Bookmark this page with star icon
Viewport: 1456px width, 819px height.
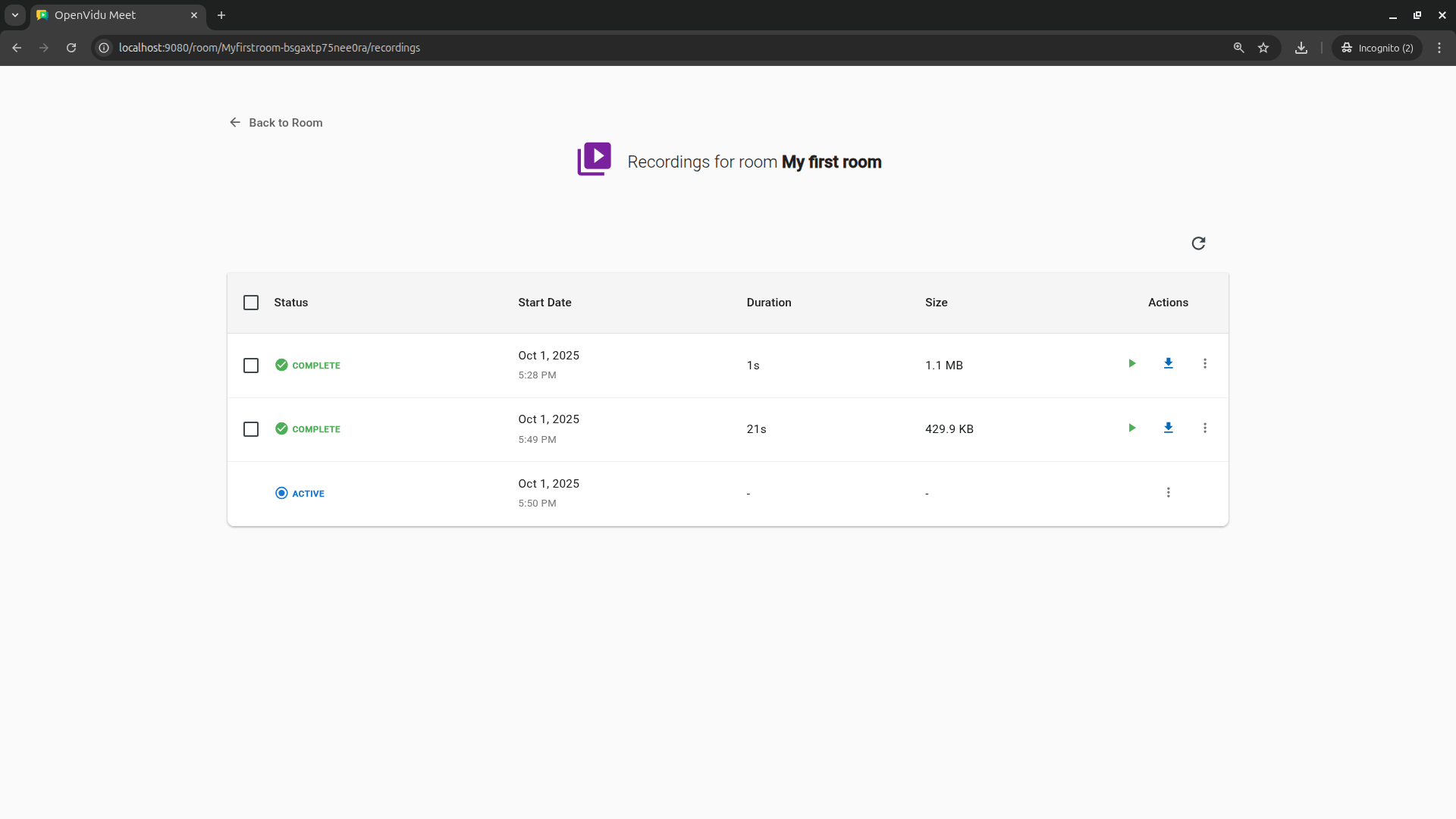1263,48
